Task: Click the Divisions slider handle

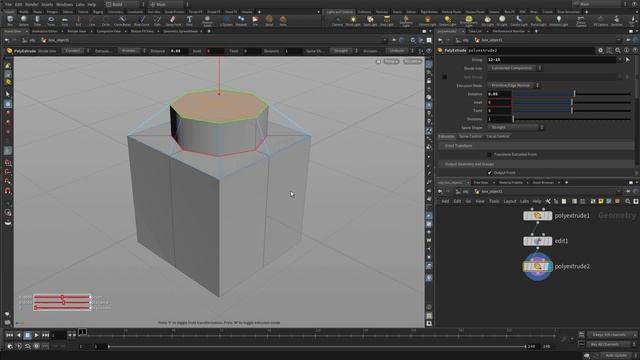Action: coord(513,119)
